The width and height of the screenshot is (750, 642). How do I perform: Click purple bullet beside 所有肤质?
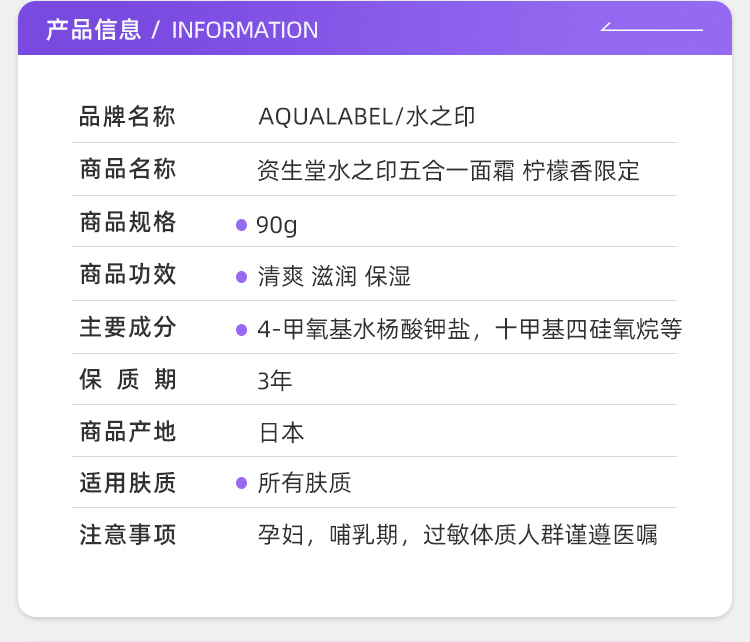tap(242, 483)
